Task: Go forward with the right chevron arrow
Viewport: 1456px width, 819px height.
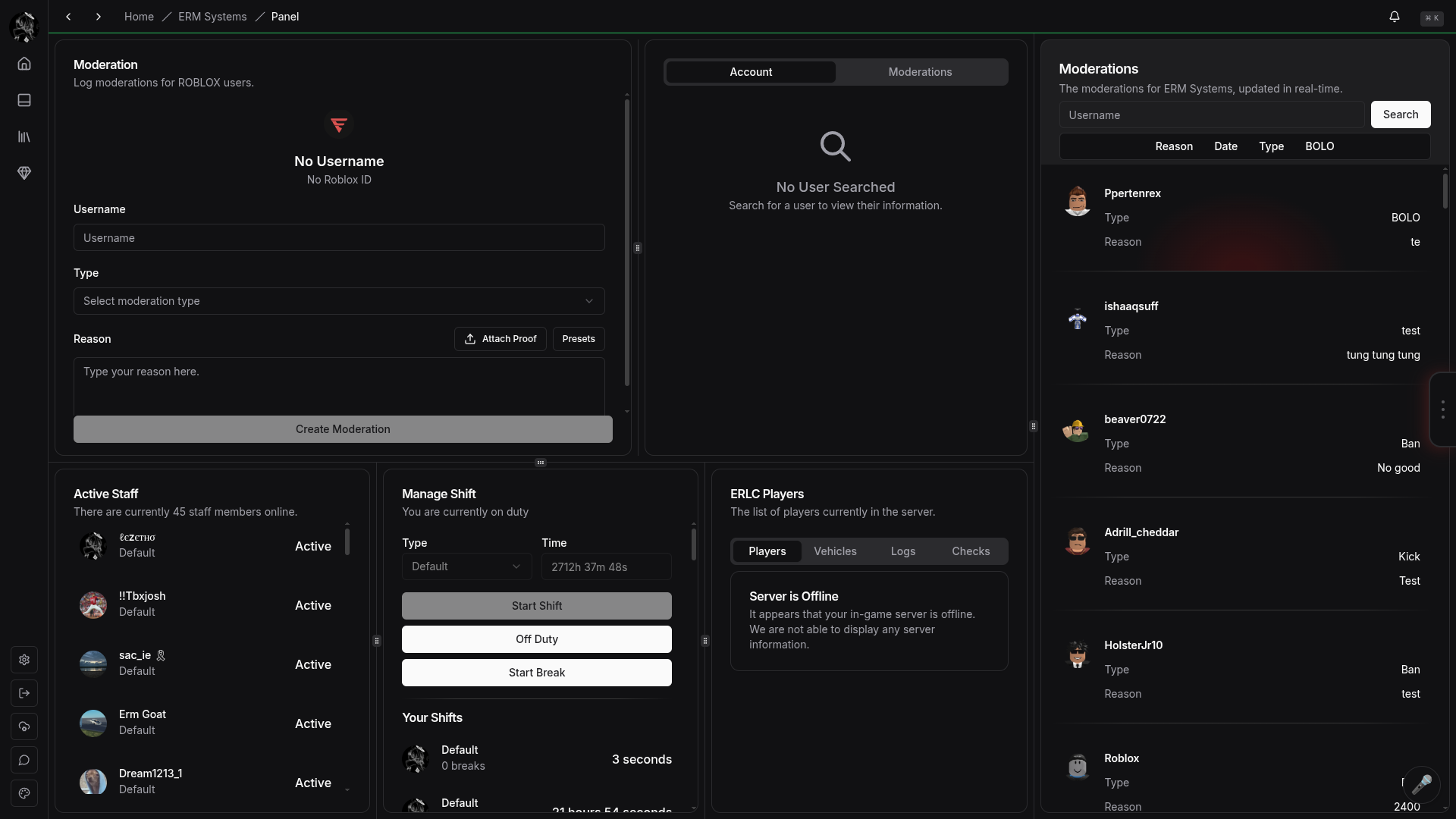Action: tap(98, 17)
